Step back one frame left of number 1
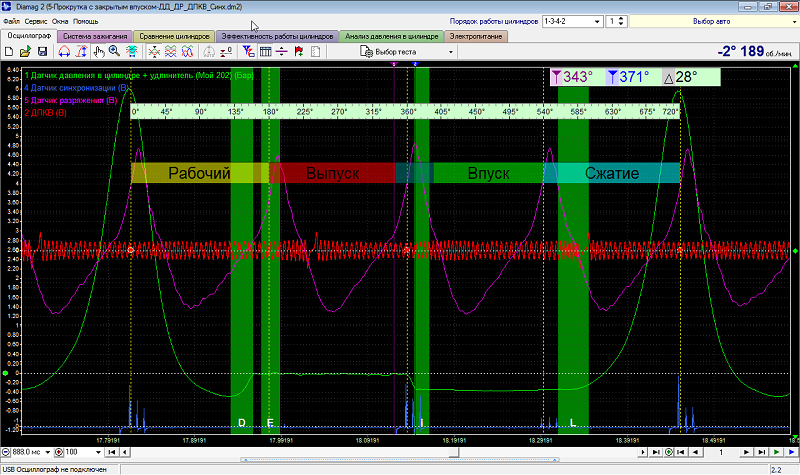Image resolution: width=800 pixels, height=475 pixels. 694,452
